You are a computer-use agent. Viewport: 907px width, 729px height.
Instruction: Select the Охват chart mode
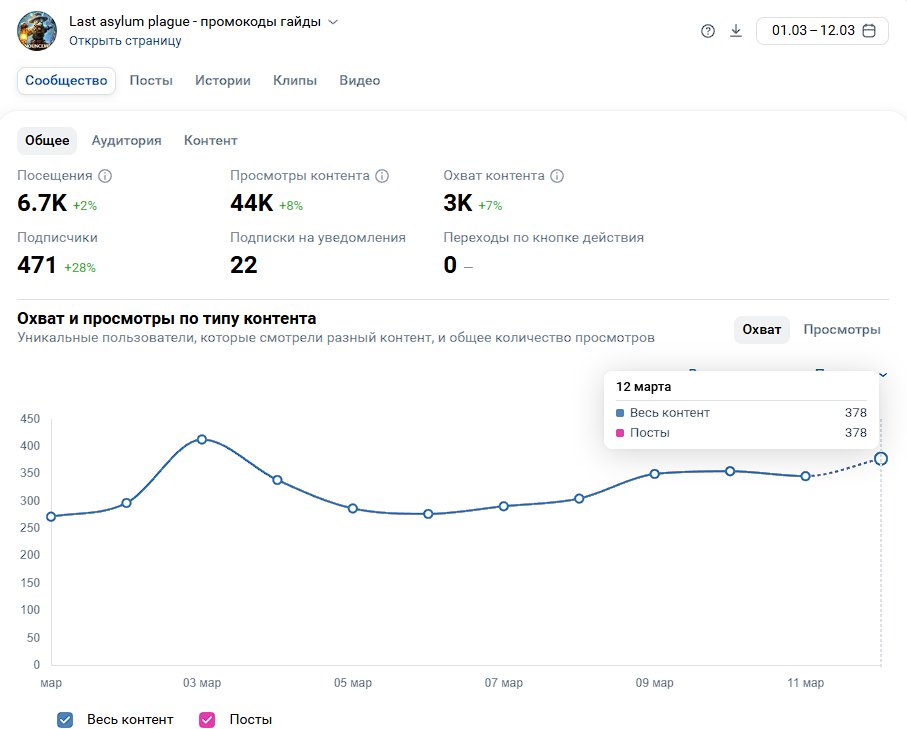tap(762, 330)
